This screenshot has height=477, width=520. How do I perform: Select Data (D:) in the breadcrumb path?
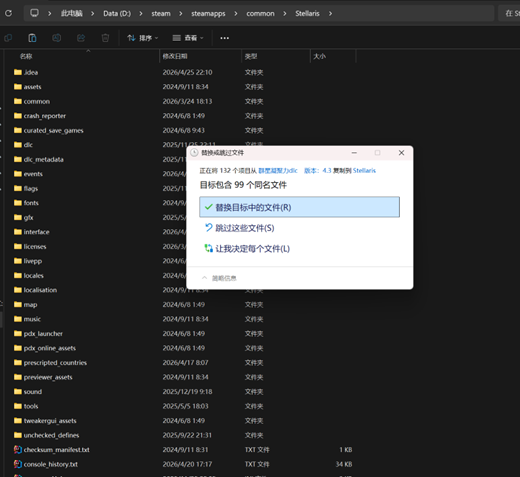(117, 14)
